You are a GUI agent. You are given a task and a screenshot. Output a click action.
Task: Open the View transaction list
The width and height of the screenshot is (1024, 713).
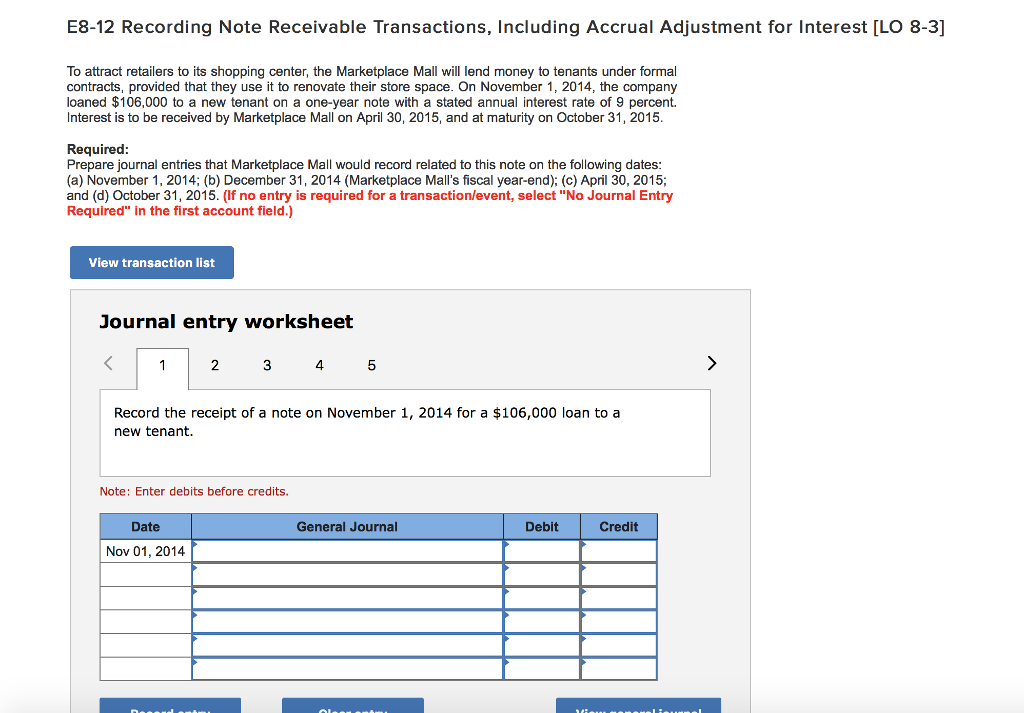pyautogui.click(x=151, y=262)
